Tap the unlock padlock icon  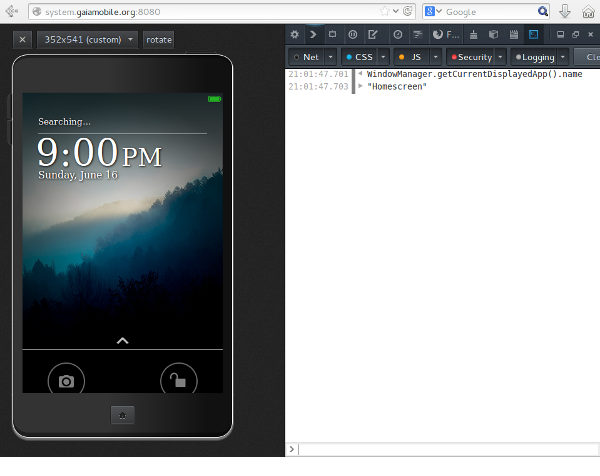coord(178,381)
